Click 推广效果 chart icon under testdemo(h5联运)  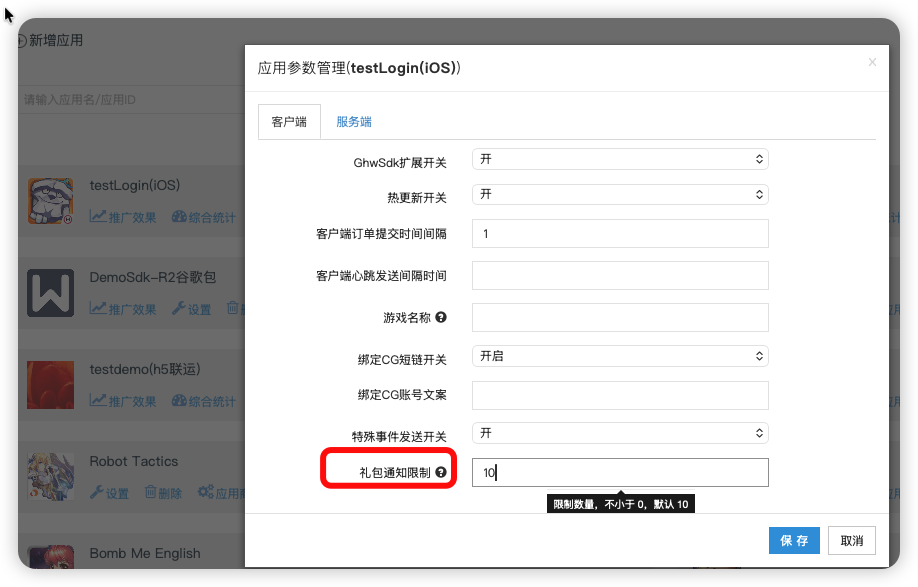tap(98, 400)
